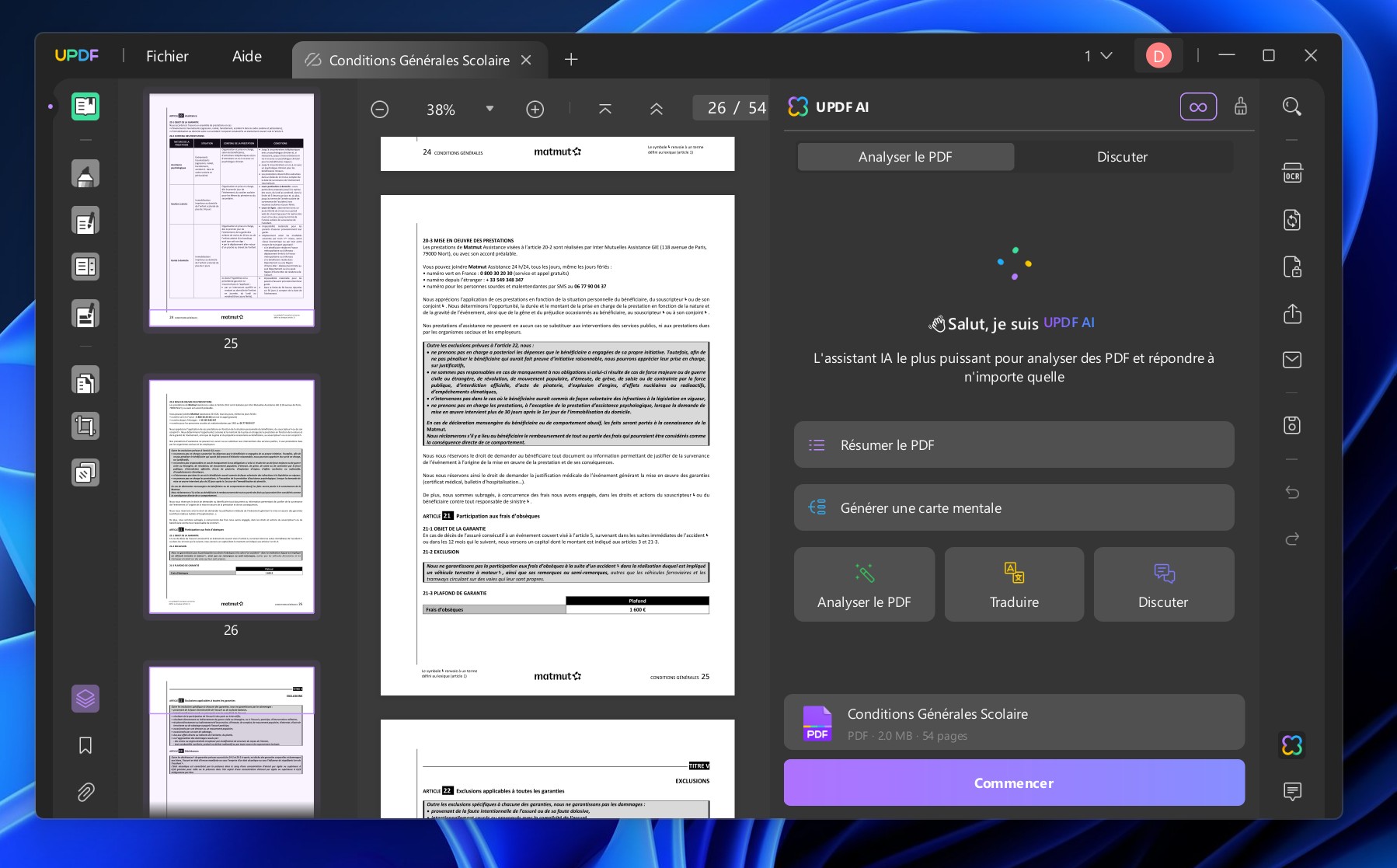
Task: Open the Fichier menu
Action: pyautogui.click(x=167, y=56)
